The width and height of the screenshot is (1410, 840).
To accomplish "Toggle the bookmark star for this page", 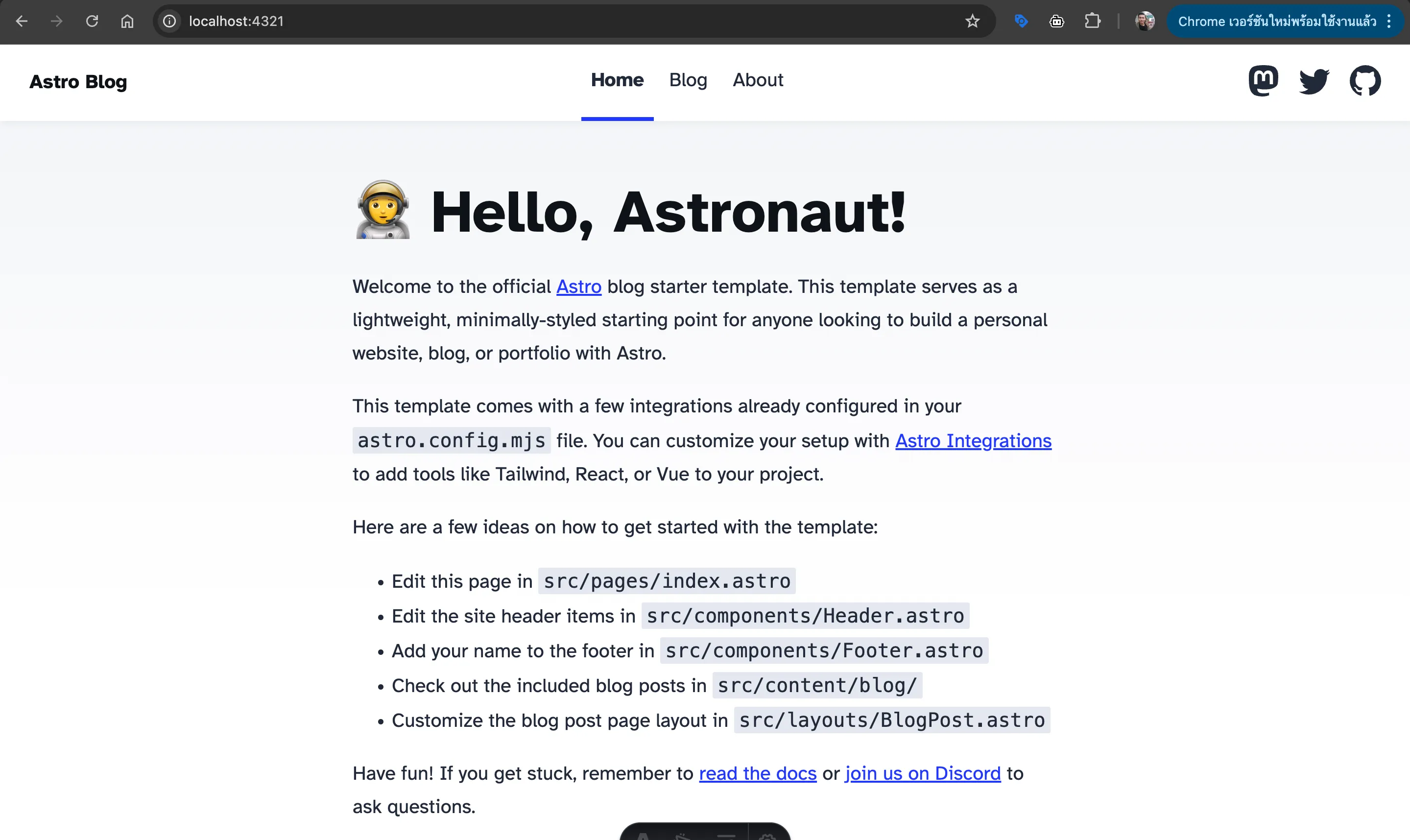I will [x=972, y=21].
